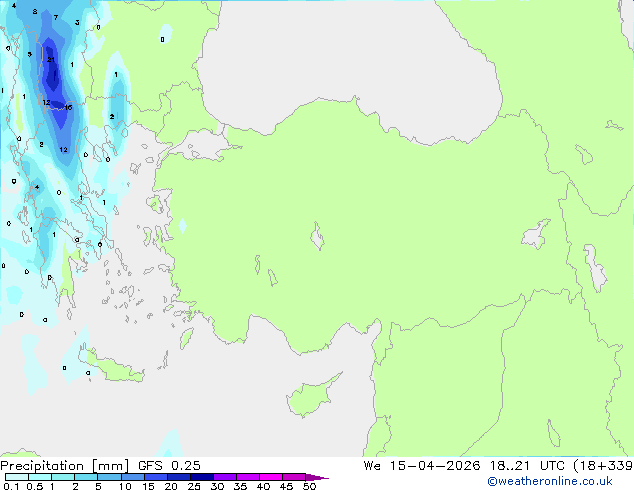
Task: Click the 'Precipitation' title text
Action: coord(42,466)
